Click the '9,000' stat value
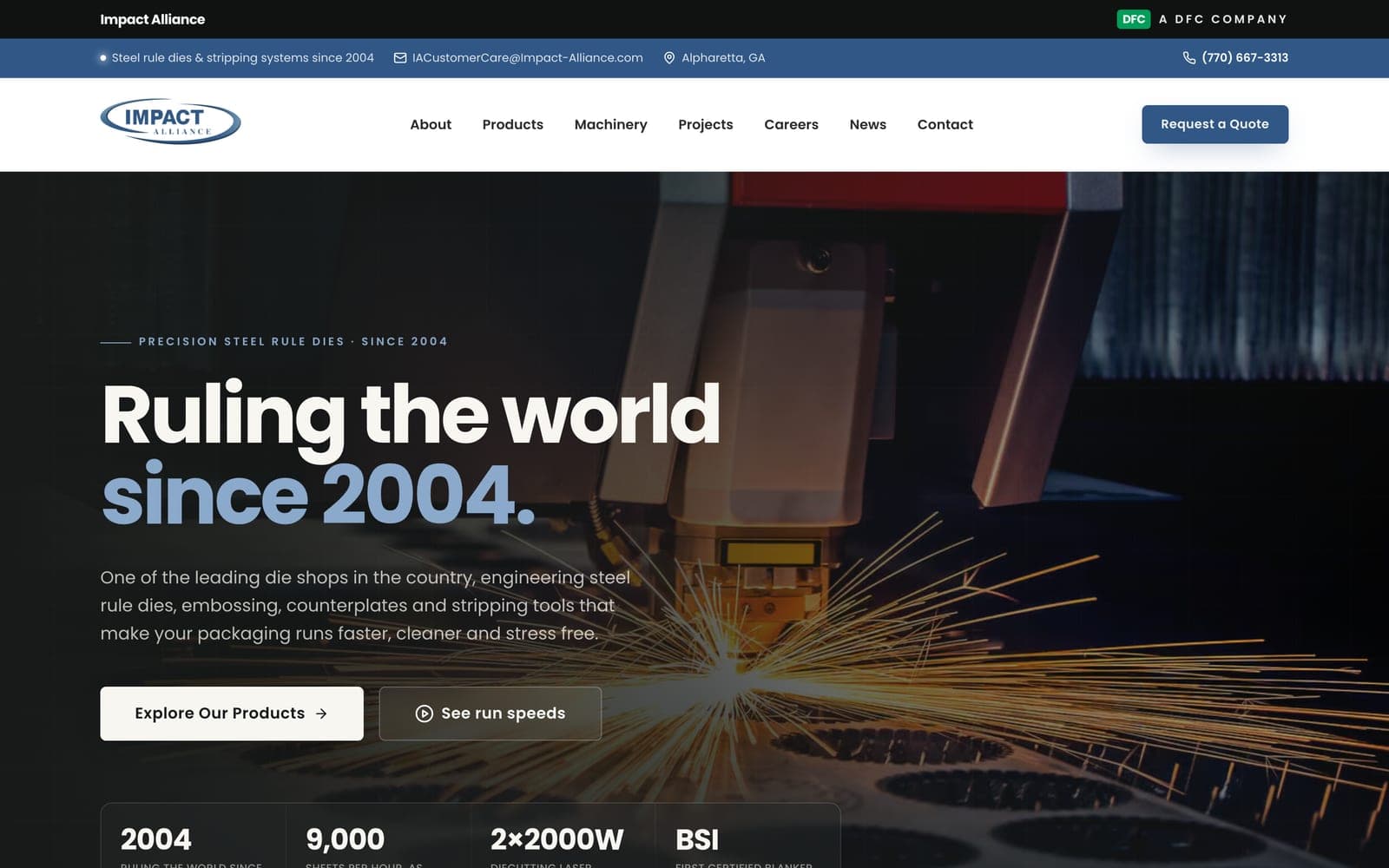Screen dimensions: 1389x868 [x=345, y=839]
